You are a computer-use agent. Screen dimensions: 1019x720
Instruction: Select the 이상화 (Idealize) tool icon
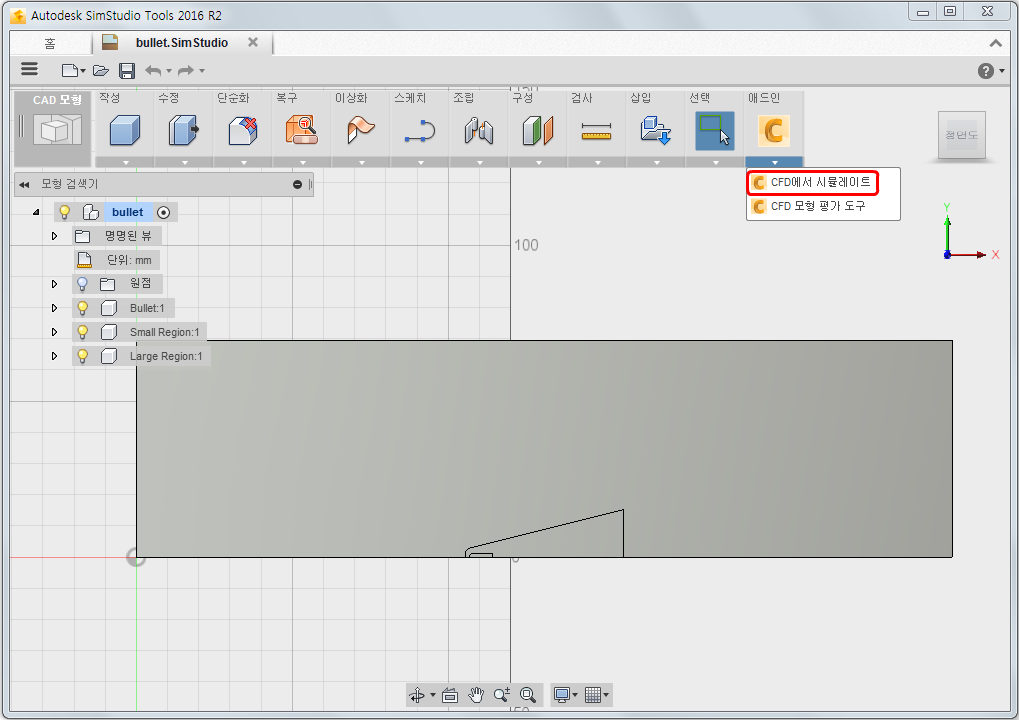click(x=361, y=131)
